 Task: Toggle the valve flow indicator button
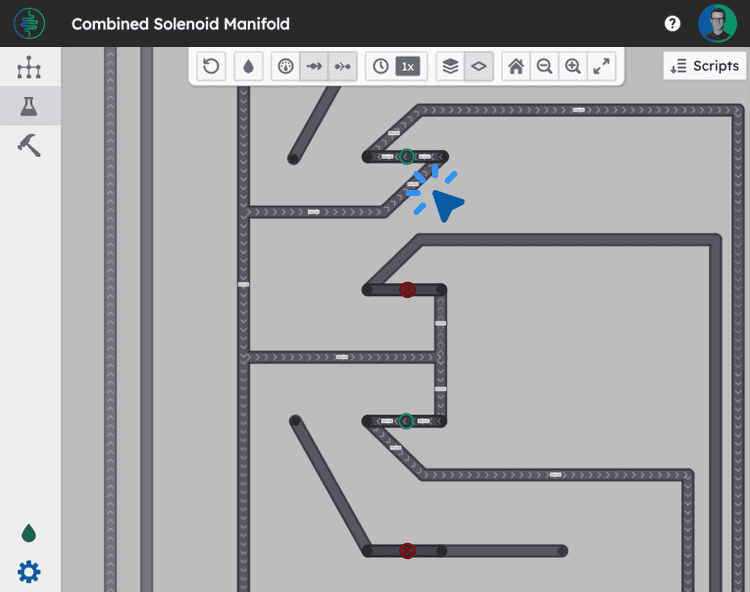pyautogui.click(x=343, y=67)
